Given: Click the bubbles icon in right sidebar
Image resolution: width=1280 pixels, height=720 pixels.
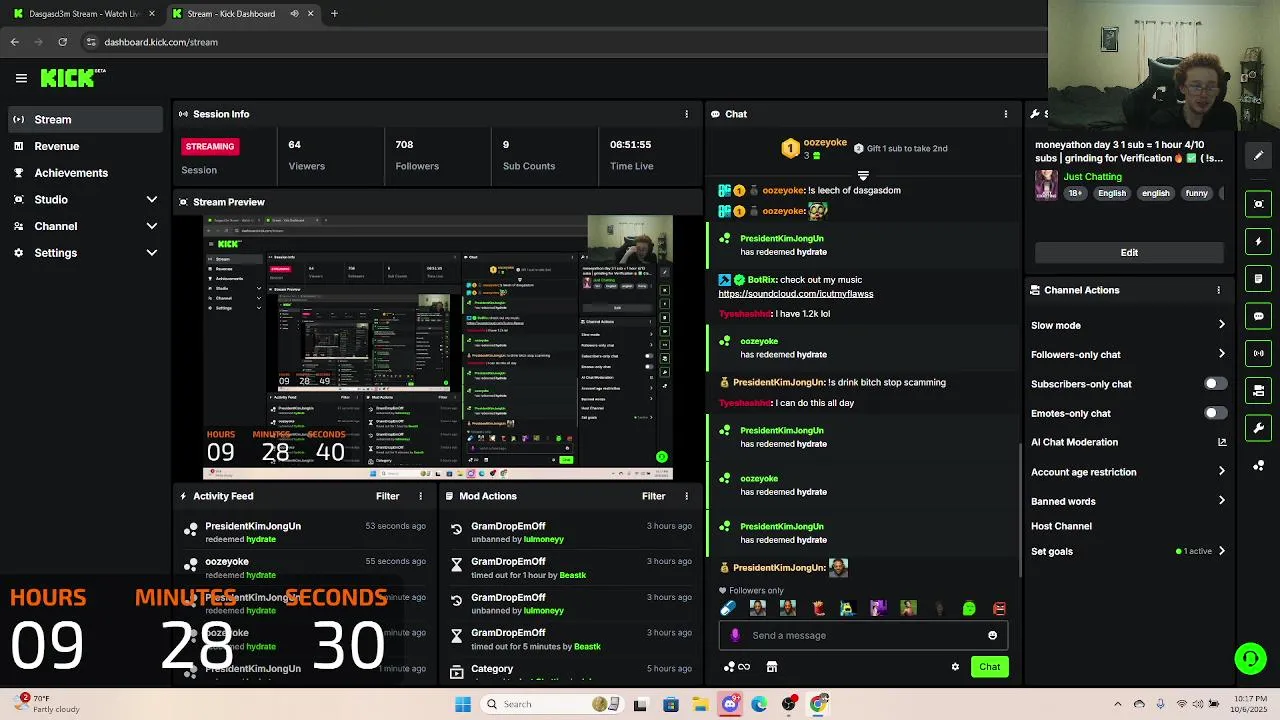Looking at the screenshot, I should pos(1258,466).
